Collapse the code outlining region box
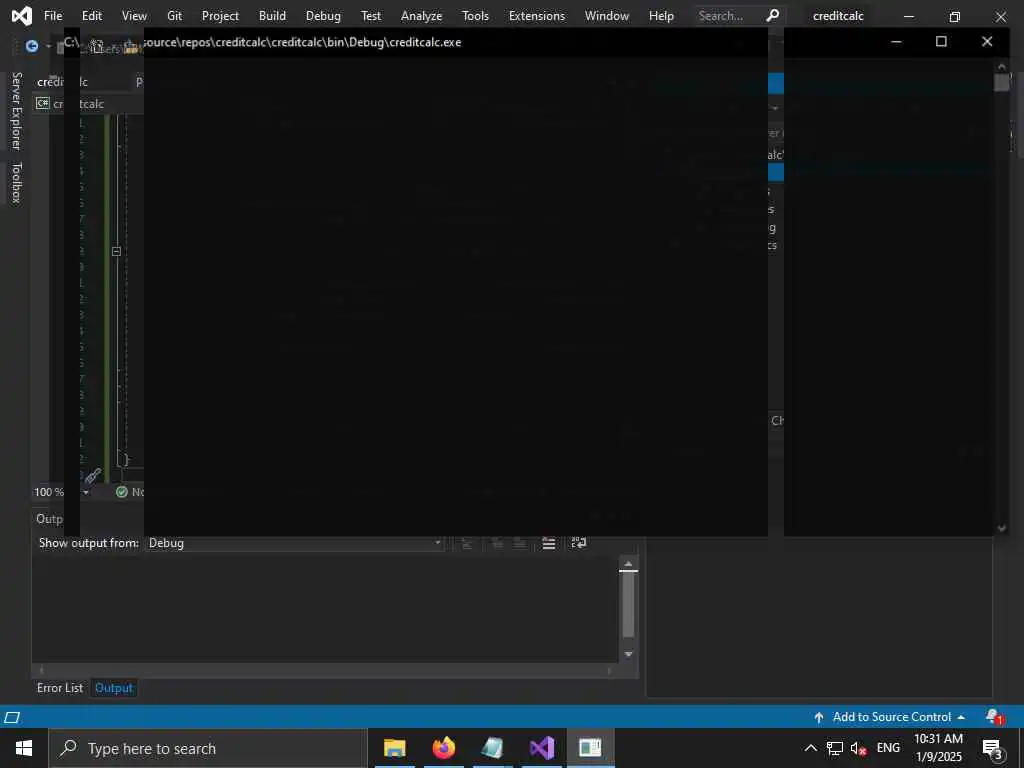 pos(116,251)
